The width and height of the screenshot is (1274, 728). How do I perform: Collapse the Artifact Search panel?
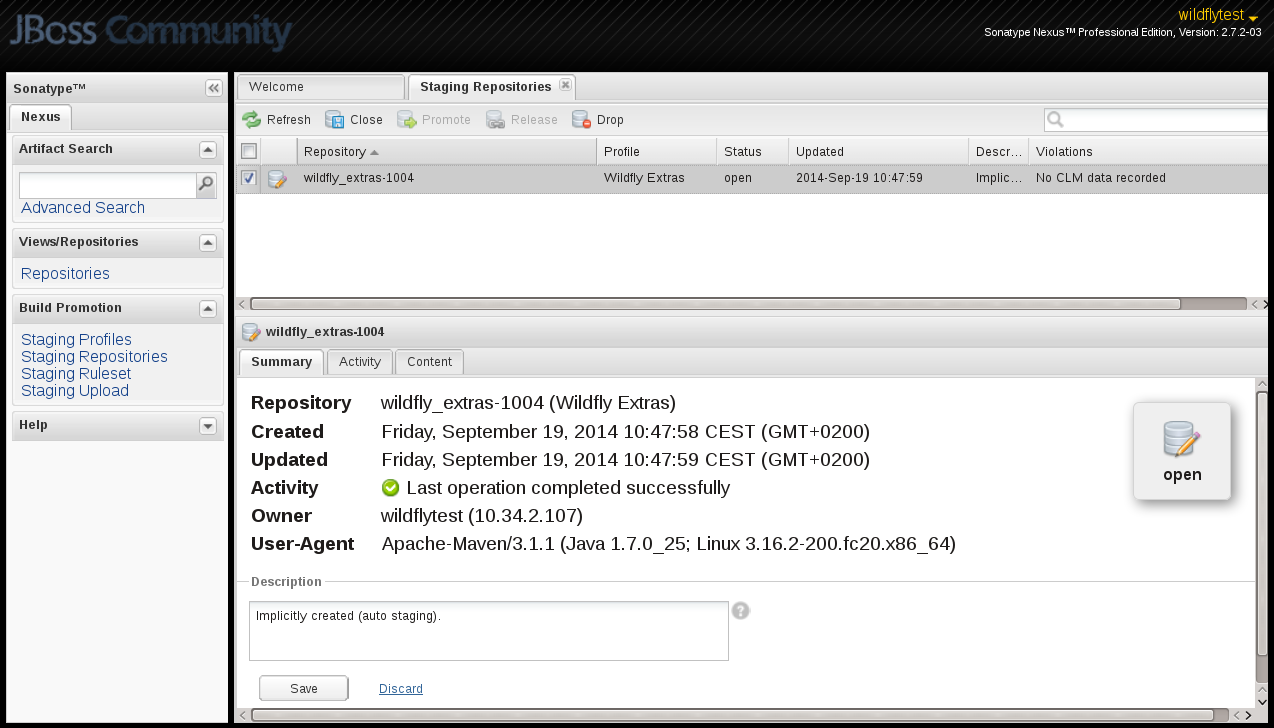(x=208, y=150)
